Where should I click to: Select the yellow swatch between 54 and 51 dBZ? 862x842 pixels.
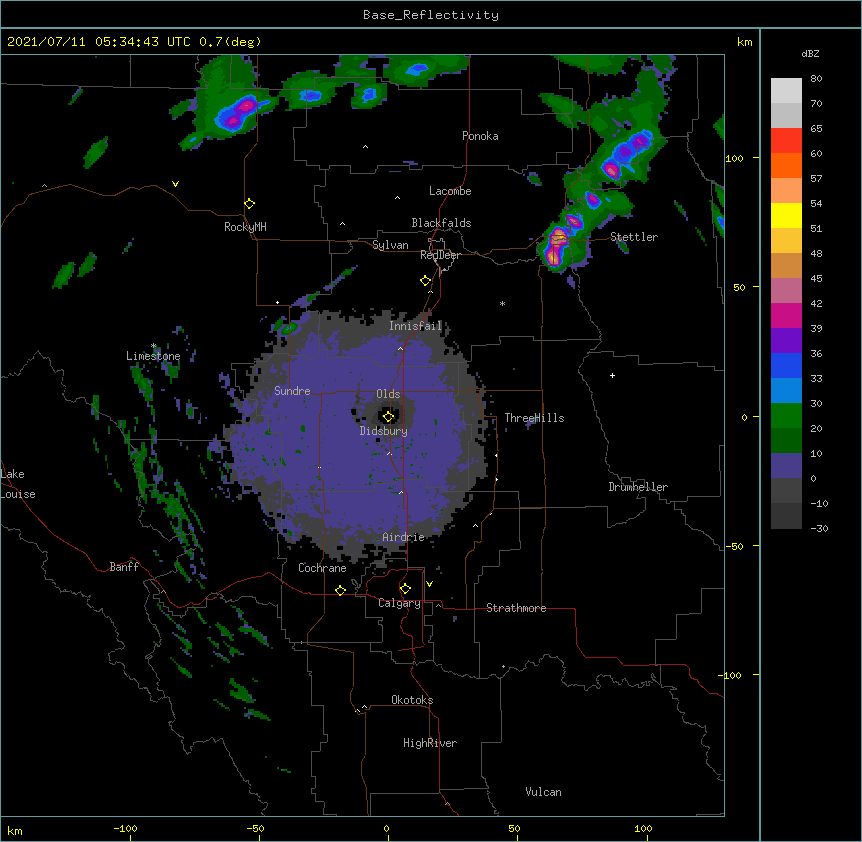[x=786, y=215]
